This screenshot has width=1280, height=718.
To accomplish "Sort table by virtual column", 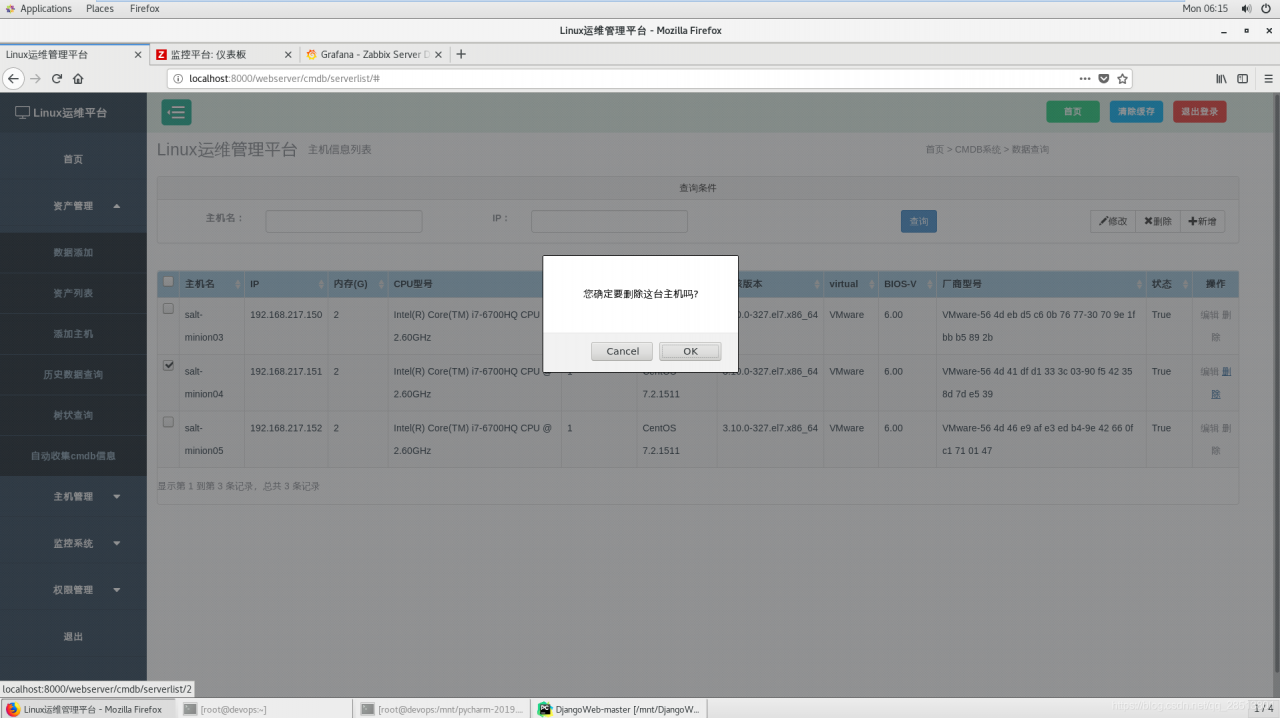I will pos(851,284).
